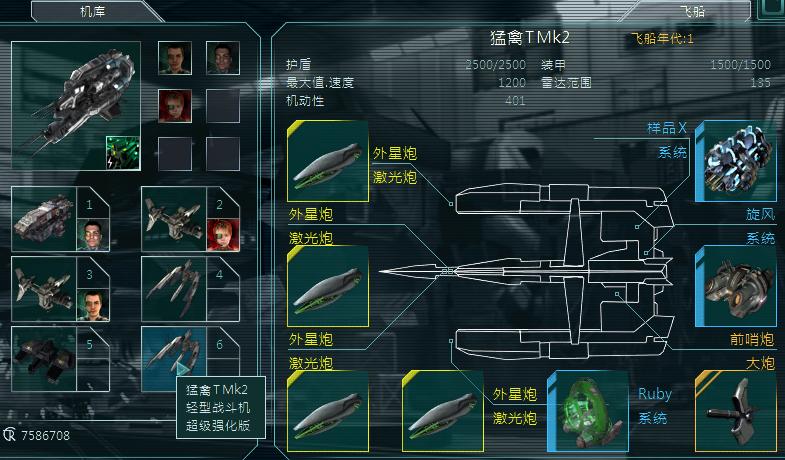Screen dimensions: 785x460
Task: Click the highlighted slot 6 ship
Action: pos(174,359)
